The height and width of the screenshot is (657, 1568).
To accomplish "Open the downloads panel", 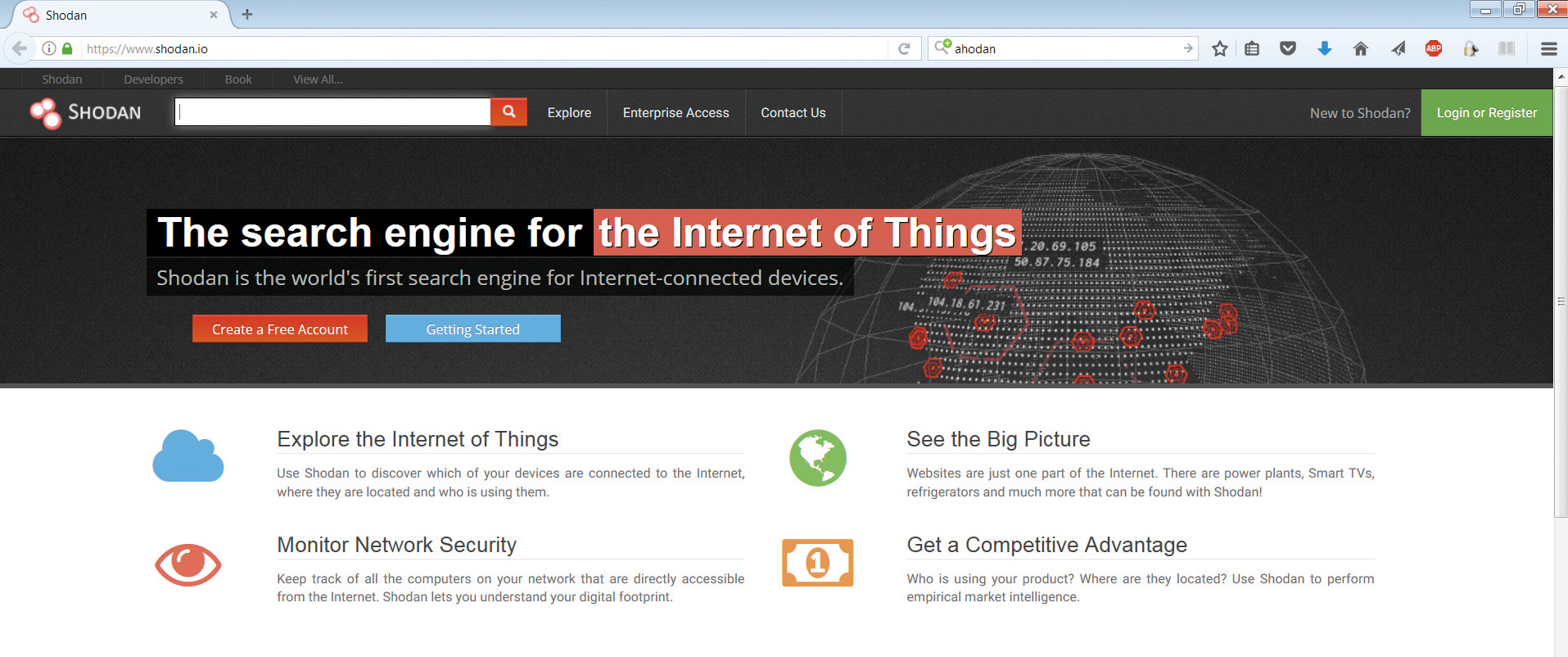I will (1325, 48).
